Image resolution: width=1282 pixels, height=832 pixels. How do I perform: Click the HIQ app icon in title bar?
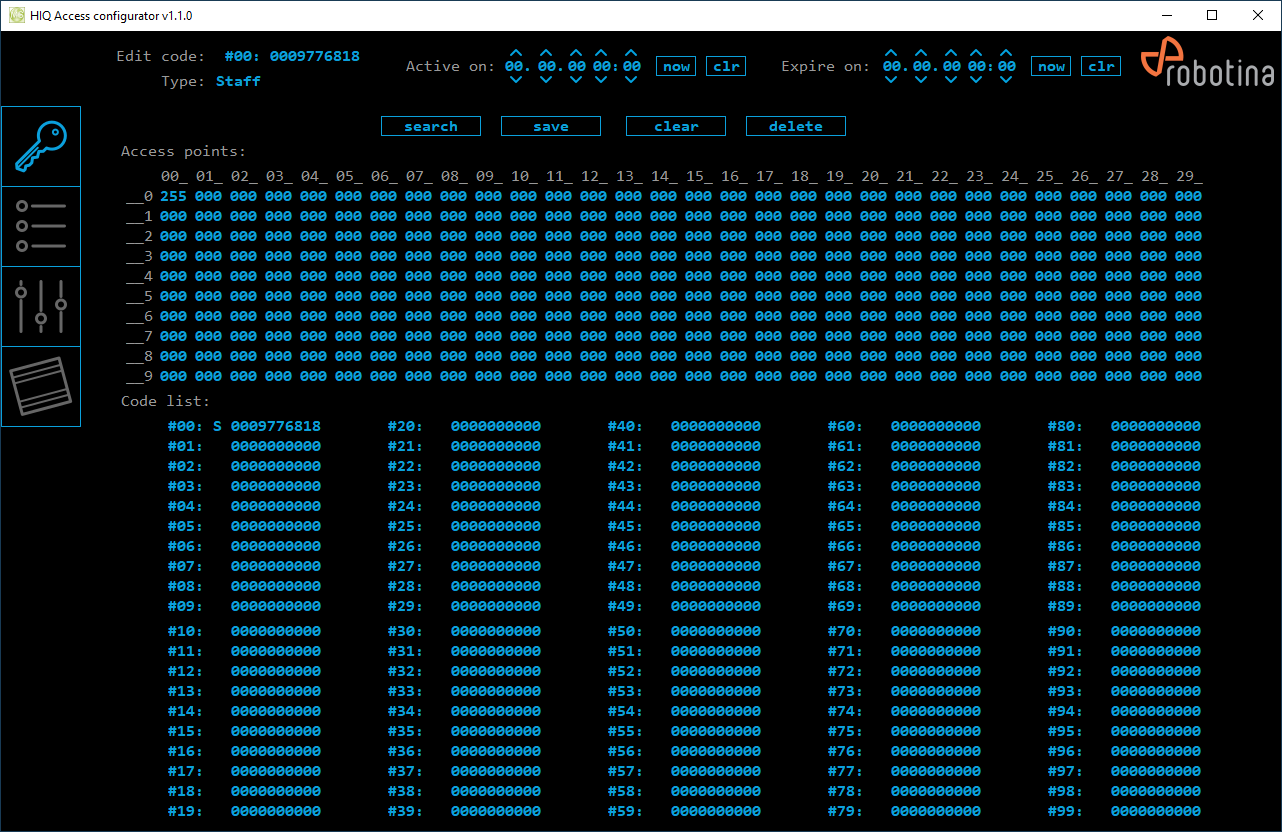16,16
